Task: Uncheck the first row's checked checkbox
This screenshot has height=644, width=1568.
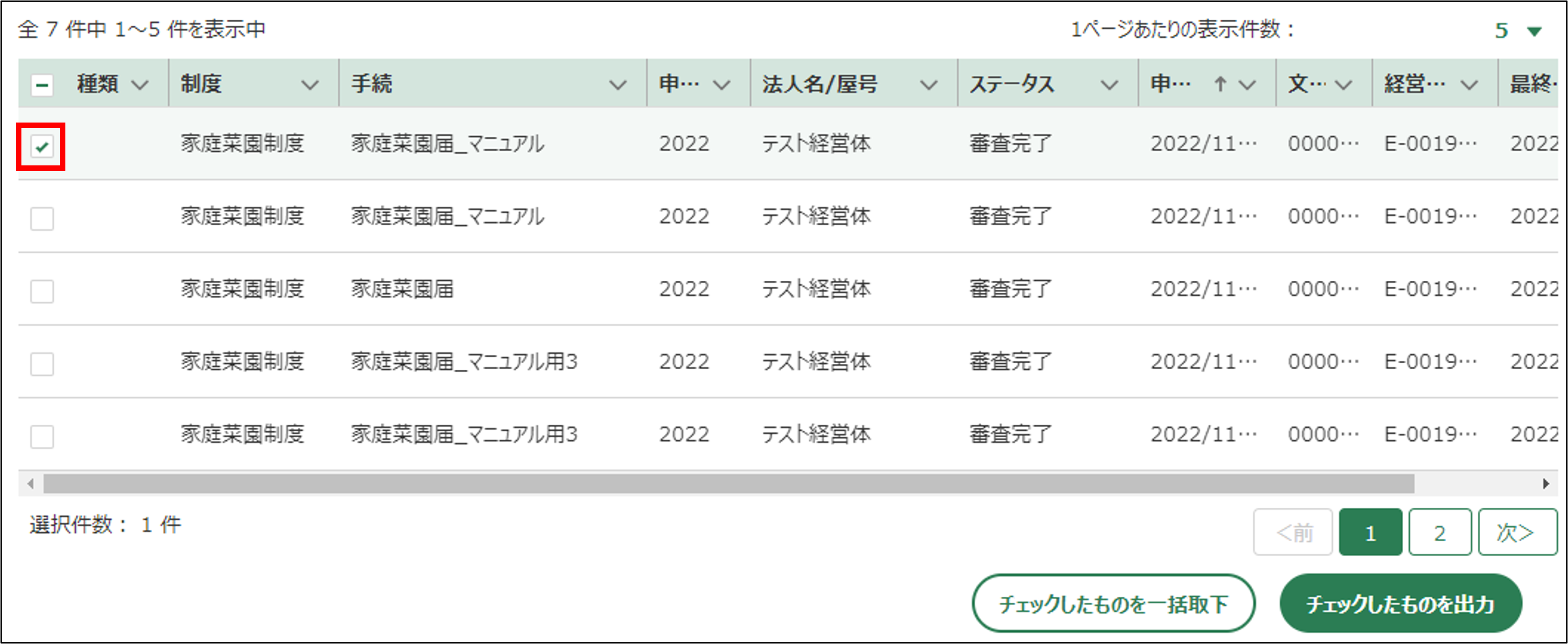Action: pyautogui.click(x=42, y=147)
